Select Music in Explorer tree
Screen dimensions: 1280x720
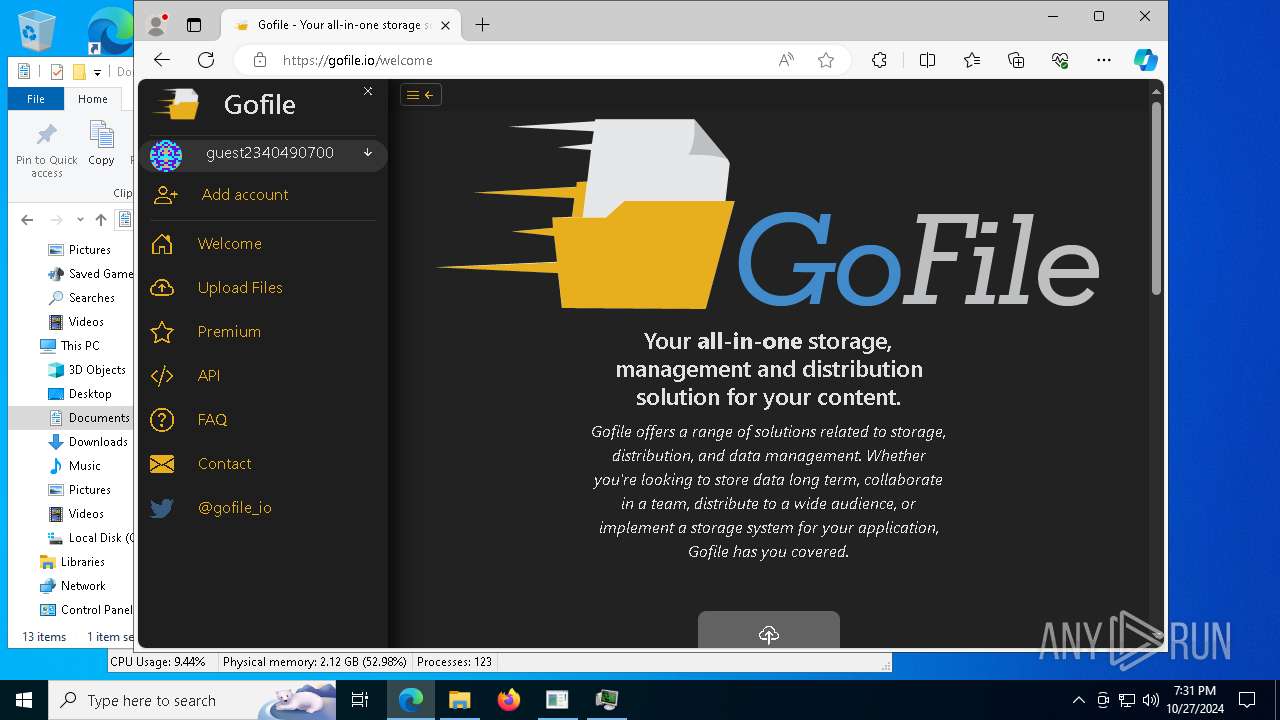coord(76,466)
